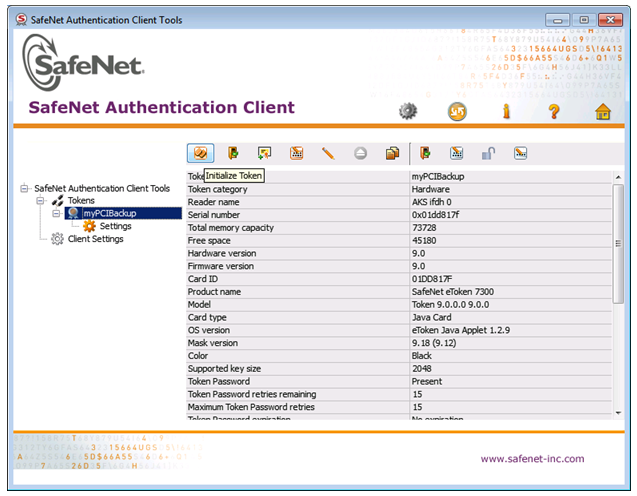The height and width of the screenshot is (496, 637).
Task: Select the Serial number row in the table
Action: point(298,215)
